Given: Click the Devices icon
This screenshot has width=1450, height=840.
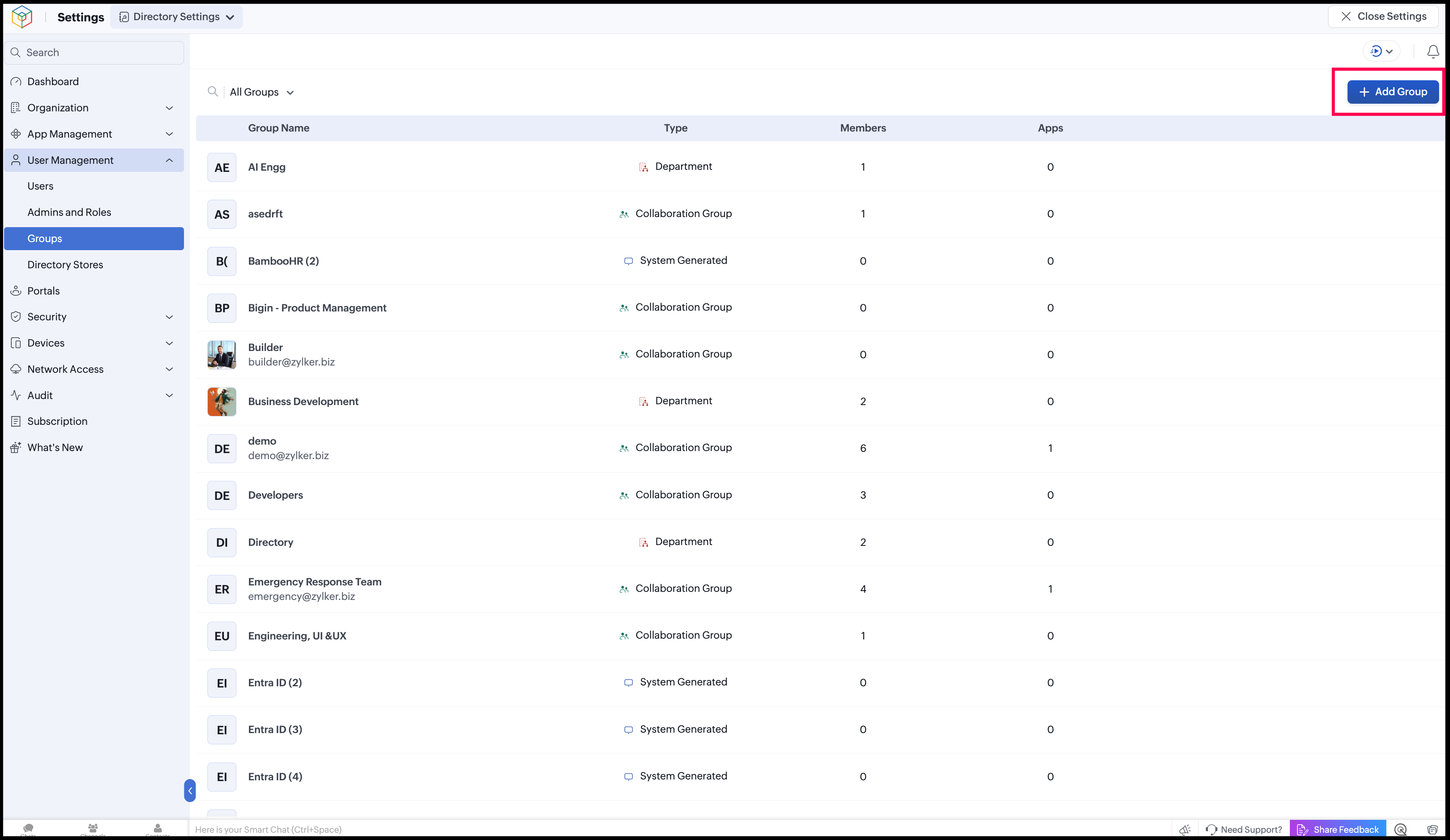Looking at the screenshot, I should point(16,343).
